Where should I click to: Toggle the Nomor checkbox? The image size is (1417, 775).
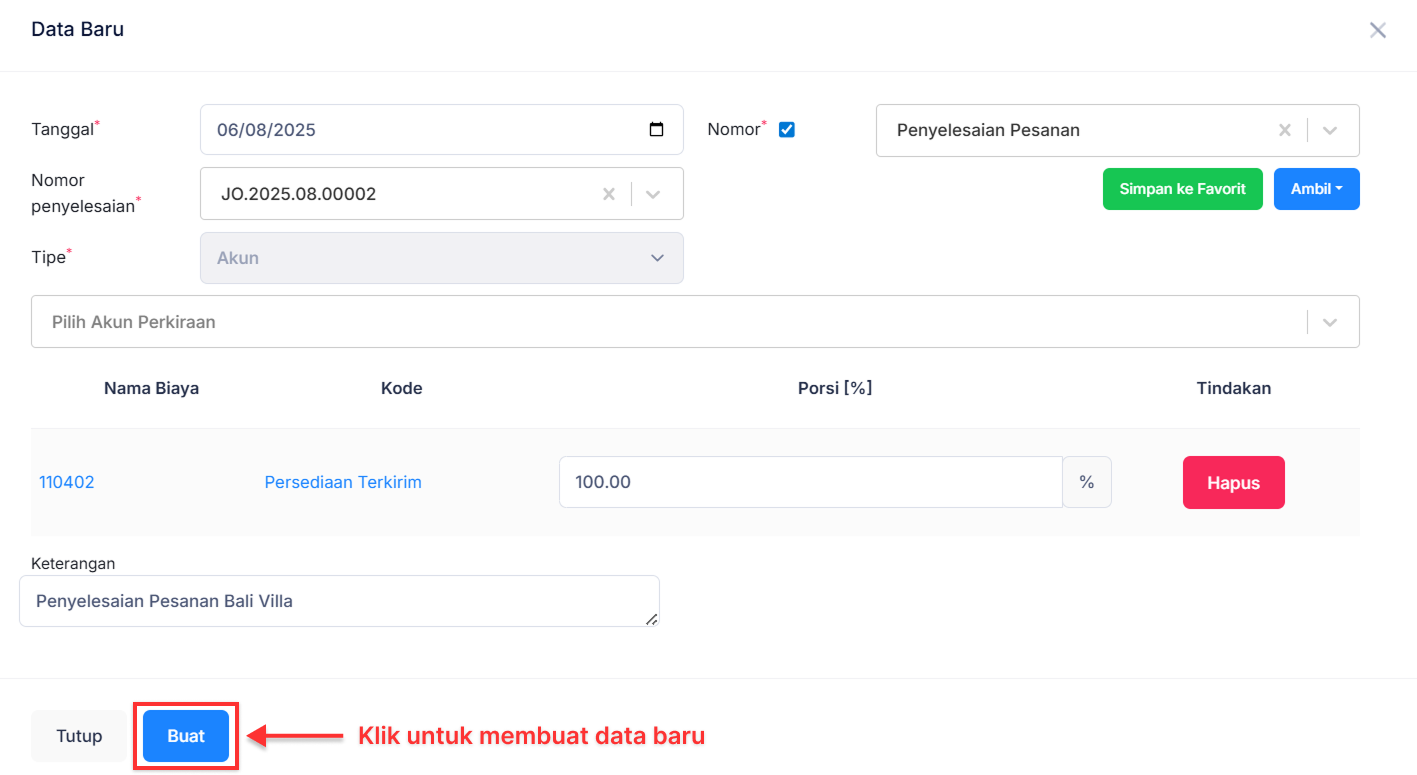point(787,128)
